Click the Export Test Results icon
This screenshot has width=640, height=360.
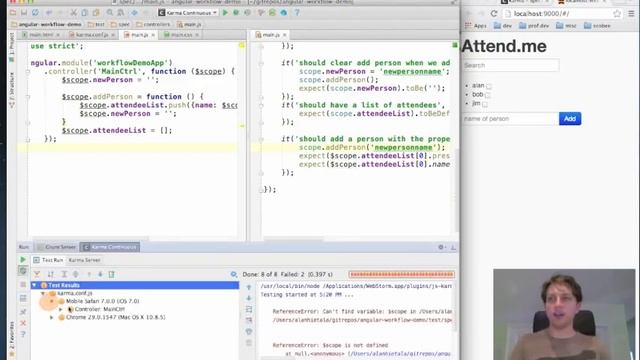[111, 274]
